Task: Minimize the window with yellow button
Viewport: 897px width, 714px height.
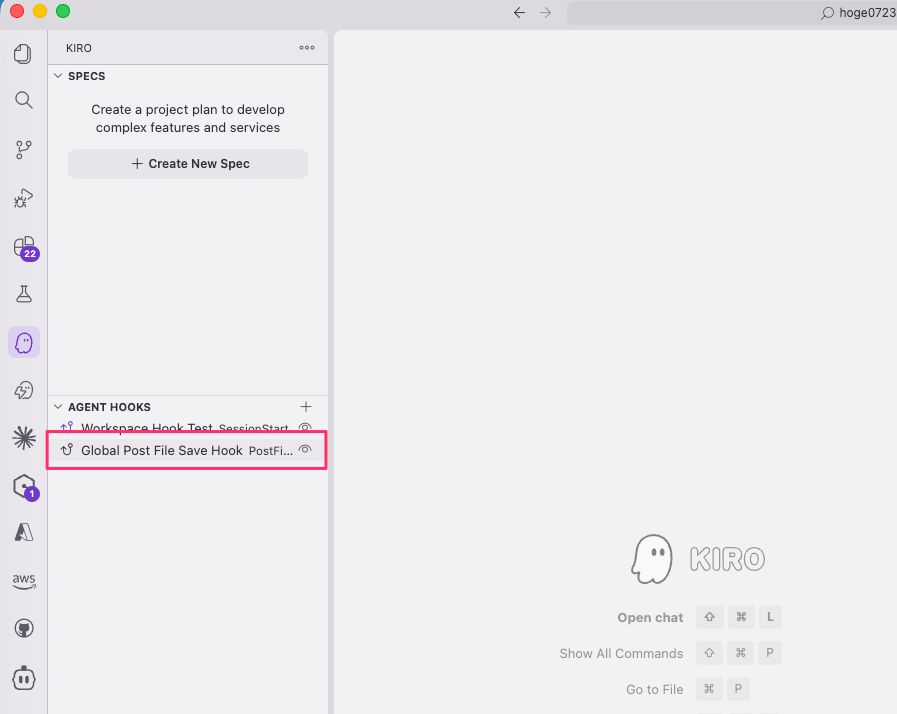Action: [40, 11]
